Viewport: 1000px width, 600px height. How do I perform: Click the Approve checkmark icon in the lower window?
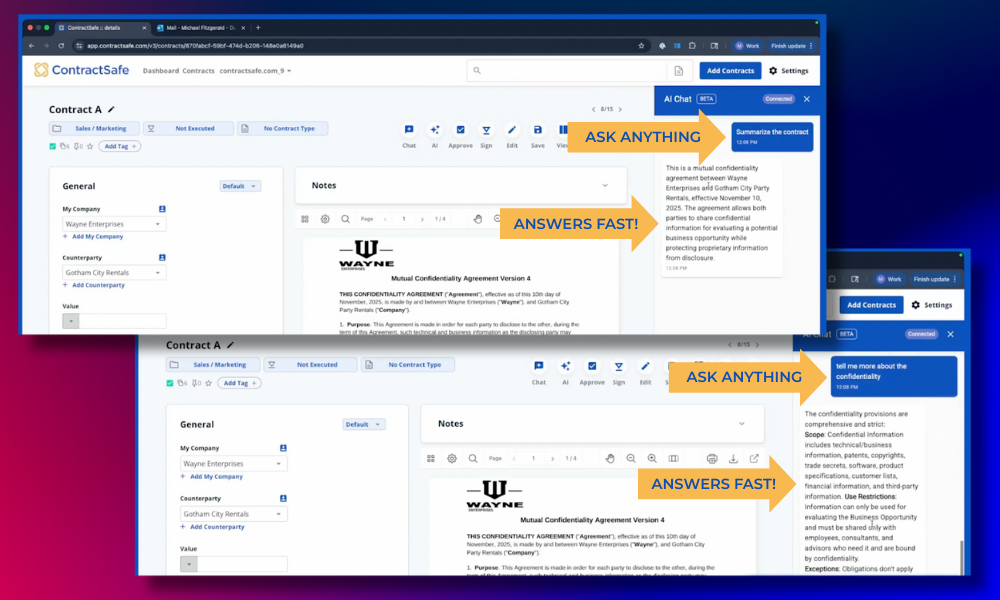[592, 366]
